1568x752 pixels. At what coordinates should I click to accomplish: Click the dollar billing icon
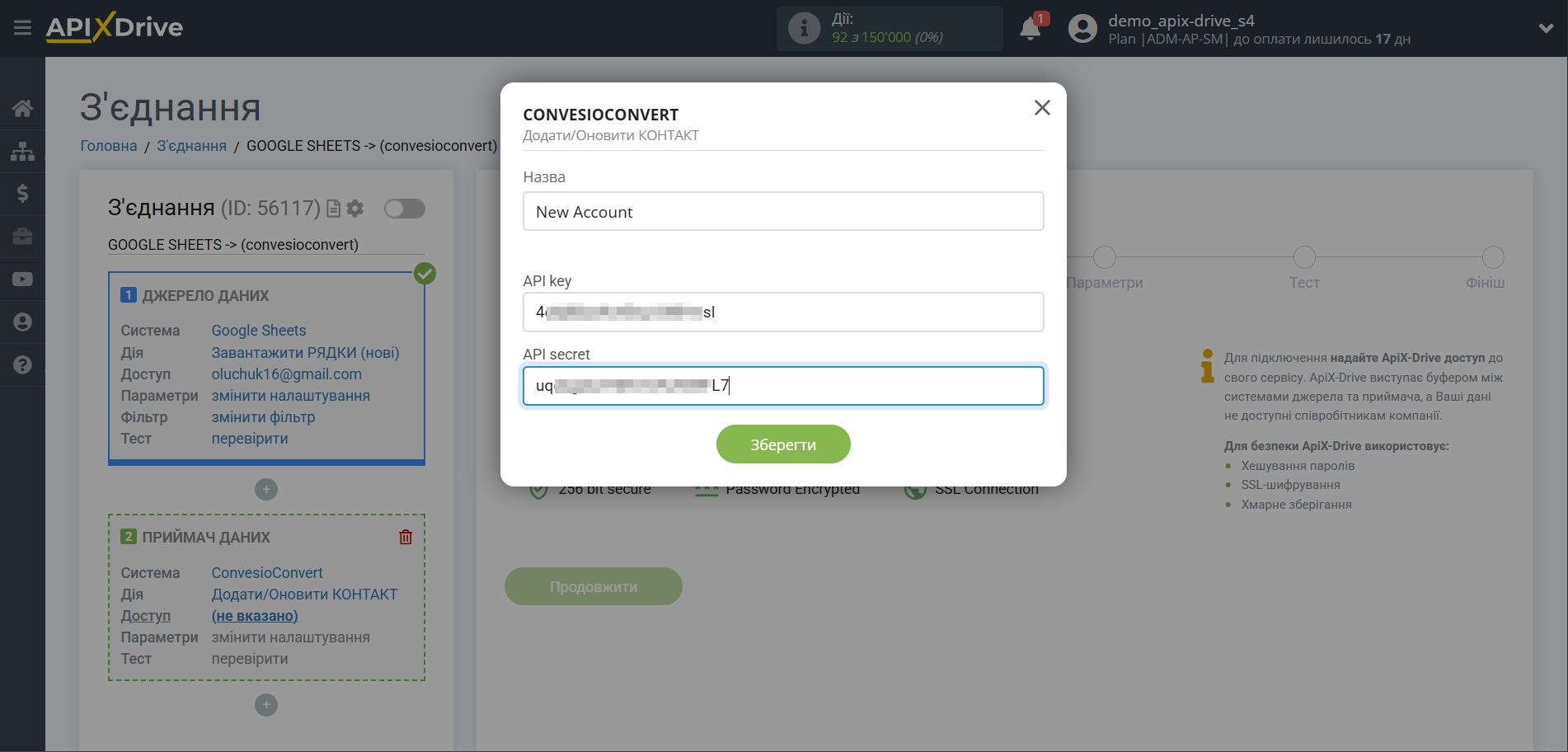[x=22, y=194]
